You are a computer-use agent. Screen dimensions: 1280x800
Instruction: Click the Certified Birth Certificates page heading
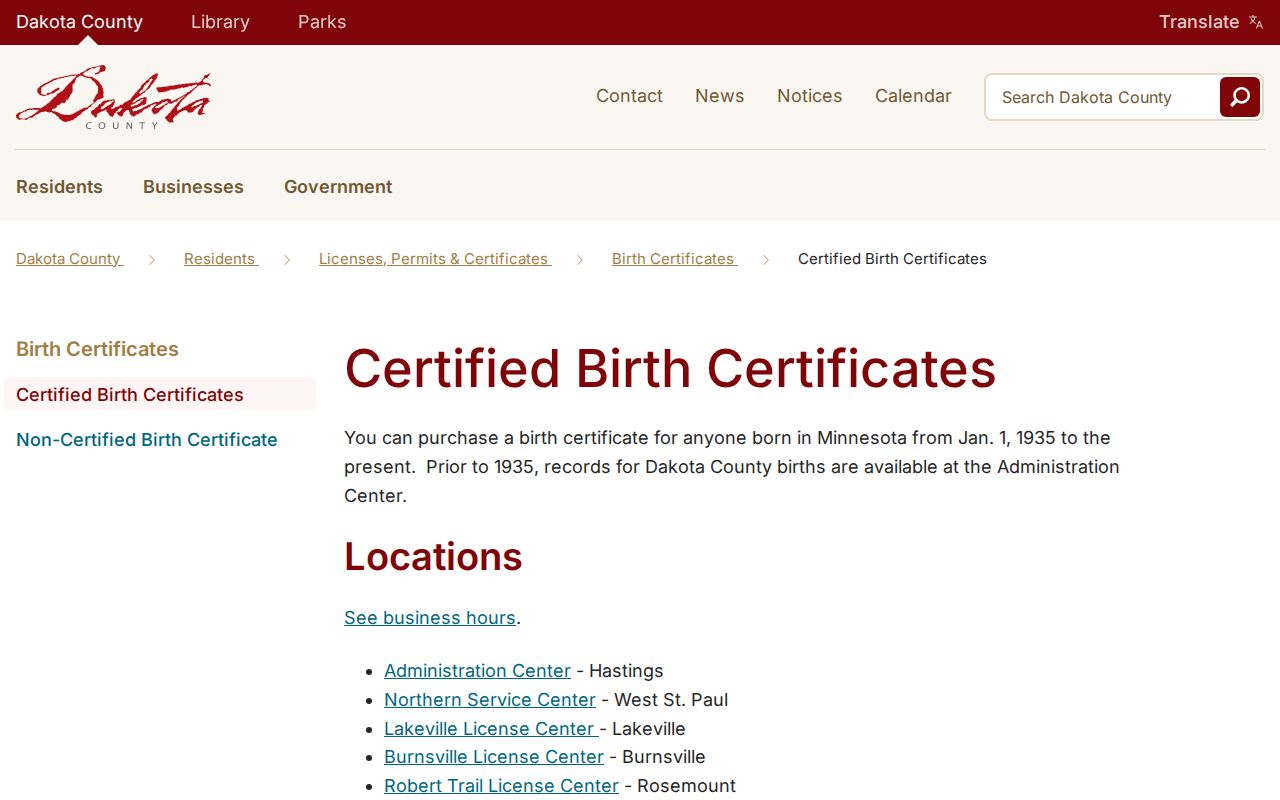670,369
